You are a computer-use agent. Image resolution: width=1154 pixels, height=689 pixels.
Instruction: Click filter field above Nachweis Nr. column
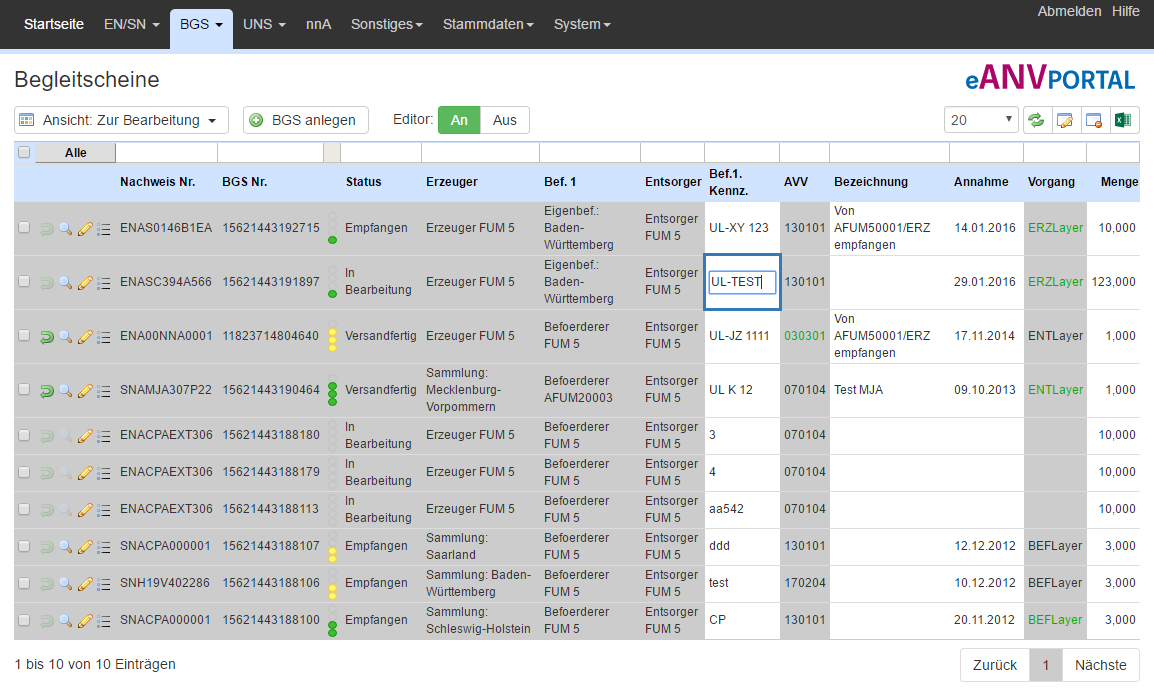tap(166, 152)
